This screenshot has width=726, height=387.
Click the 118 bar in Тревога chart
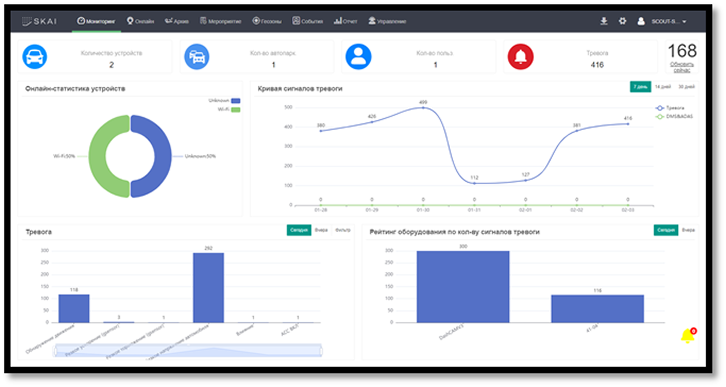pos(74,308)
